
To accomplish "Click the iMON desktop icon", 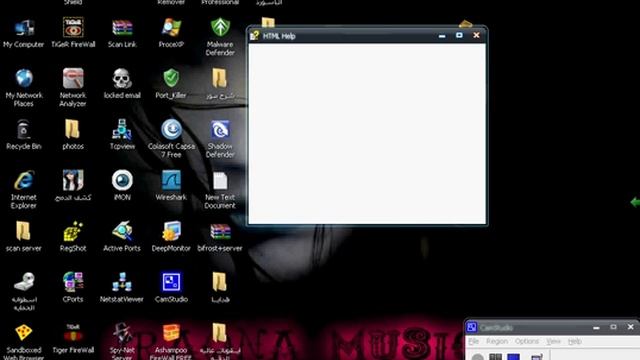I will (x=122, y=180).
